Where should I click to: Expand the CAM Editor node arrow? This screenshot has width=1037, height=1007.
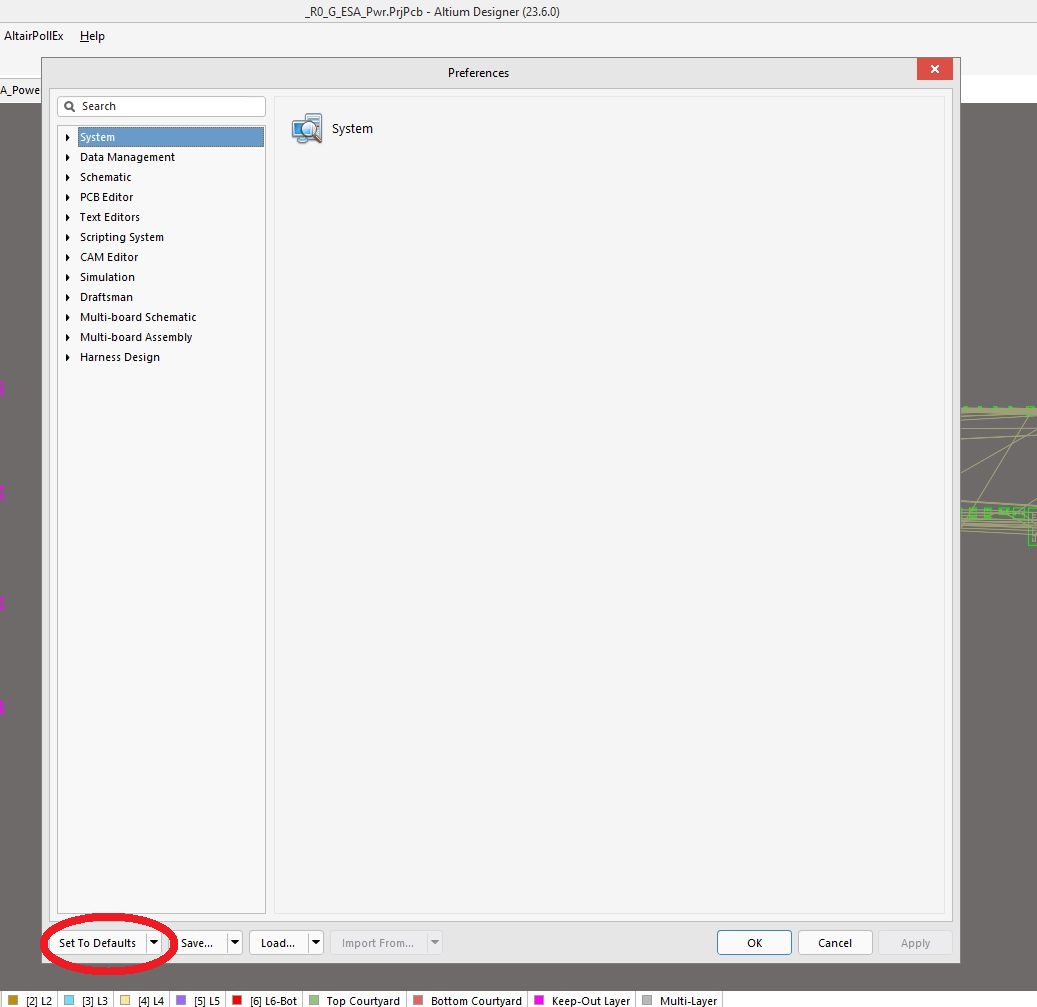67,257
